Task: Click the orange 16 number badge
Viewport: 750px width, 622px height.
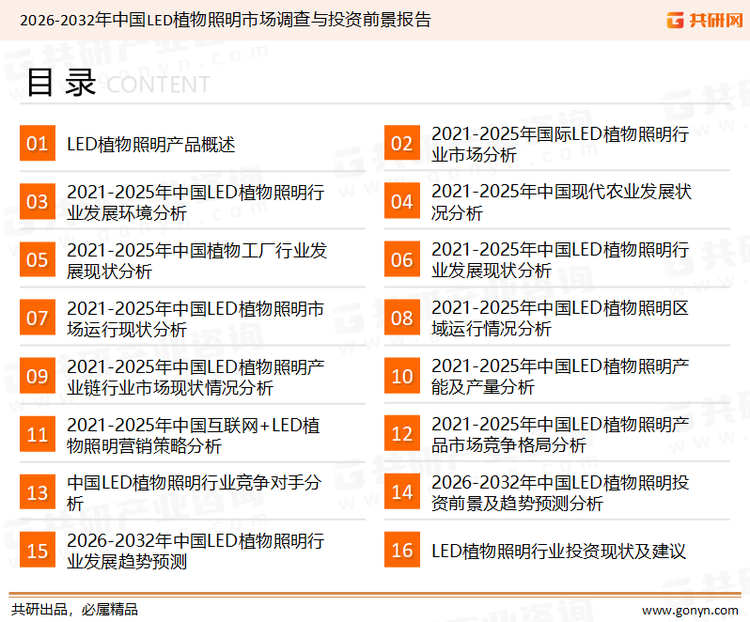Action: click(x=402, y=550)
